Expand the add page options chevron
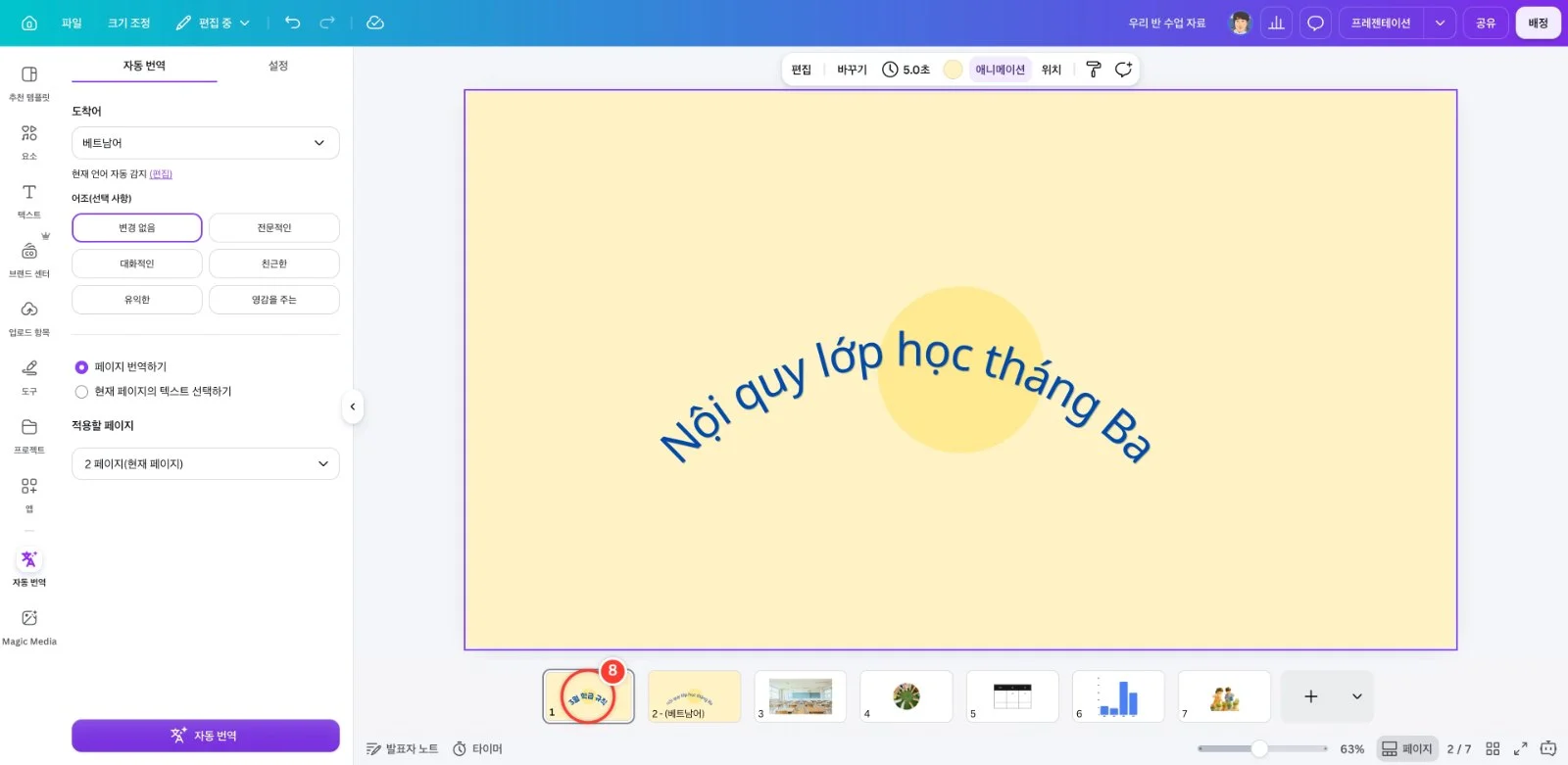1568x765 pixels. 1356,696
